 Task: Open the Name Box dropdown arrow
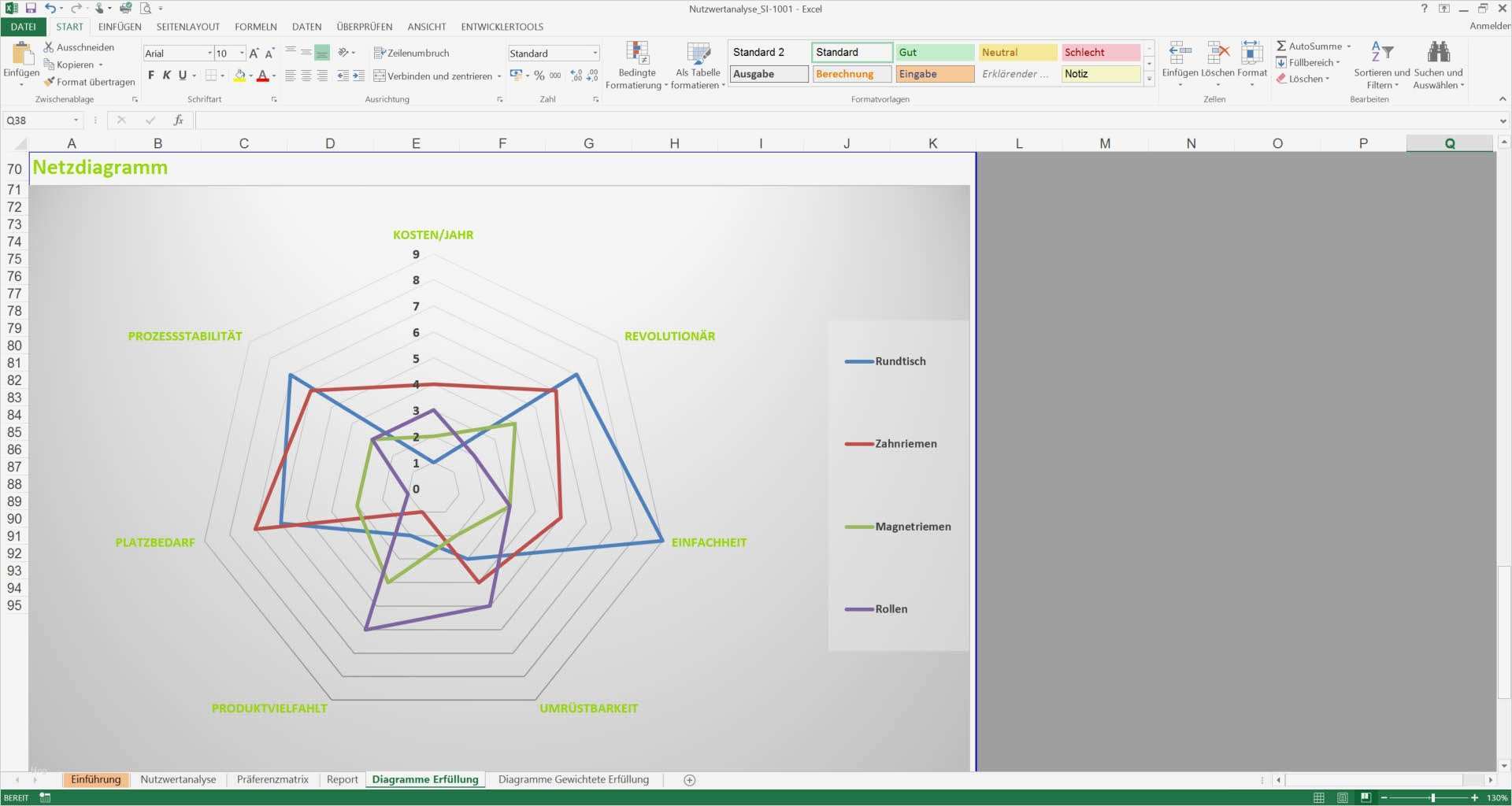[x=76, y=120]
